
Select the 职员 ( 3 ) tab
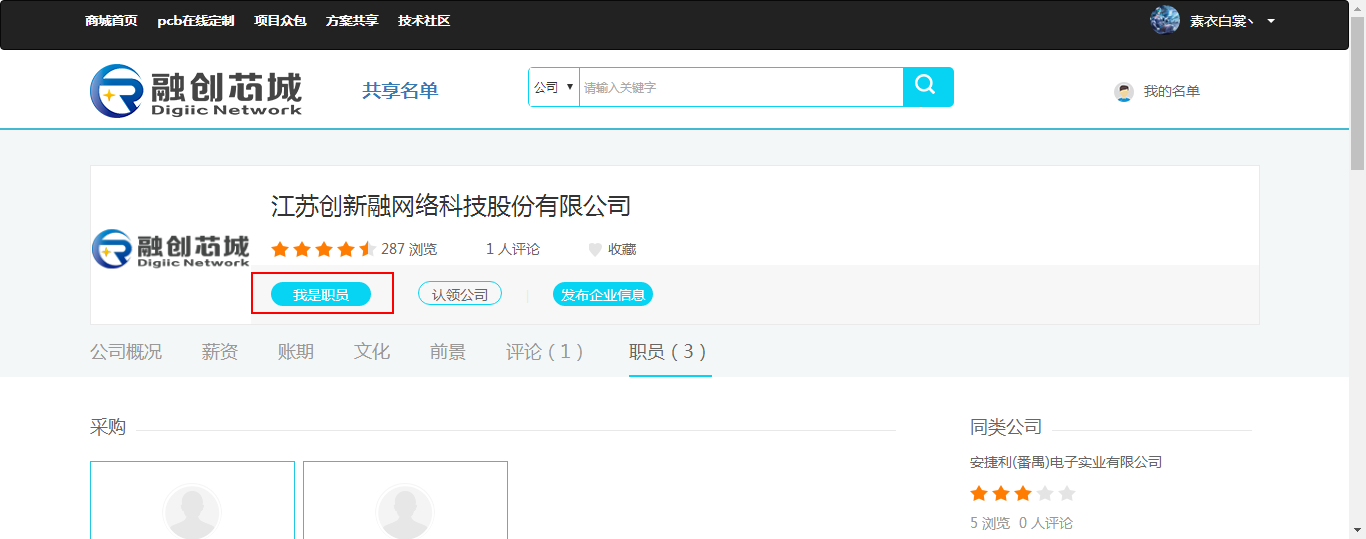(x=670, y=352)
